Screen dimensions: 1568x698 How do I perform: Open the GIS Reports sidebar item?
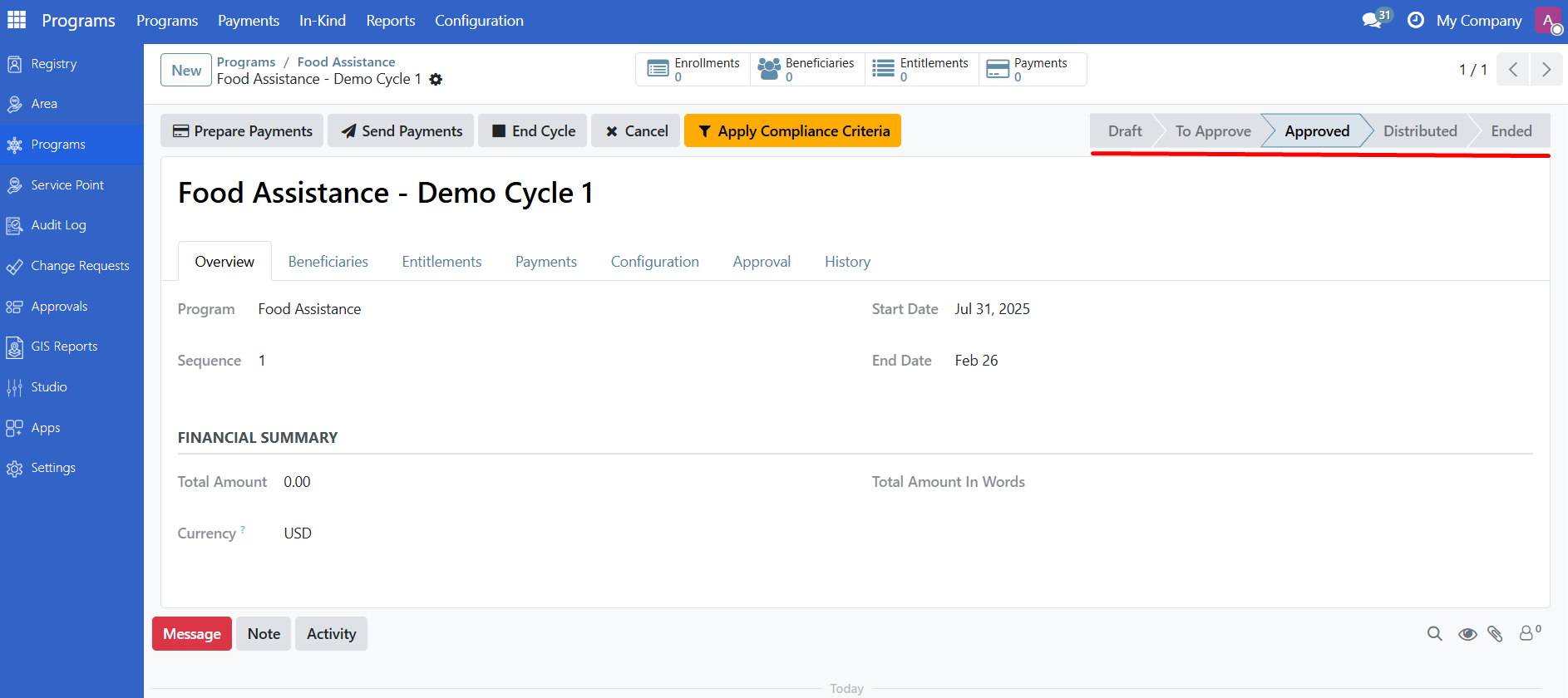(64, 347)
